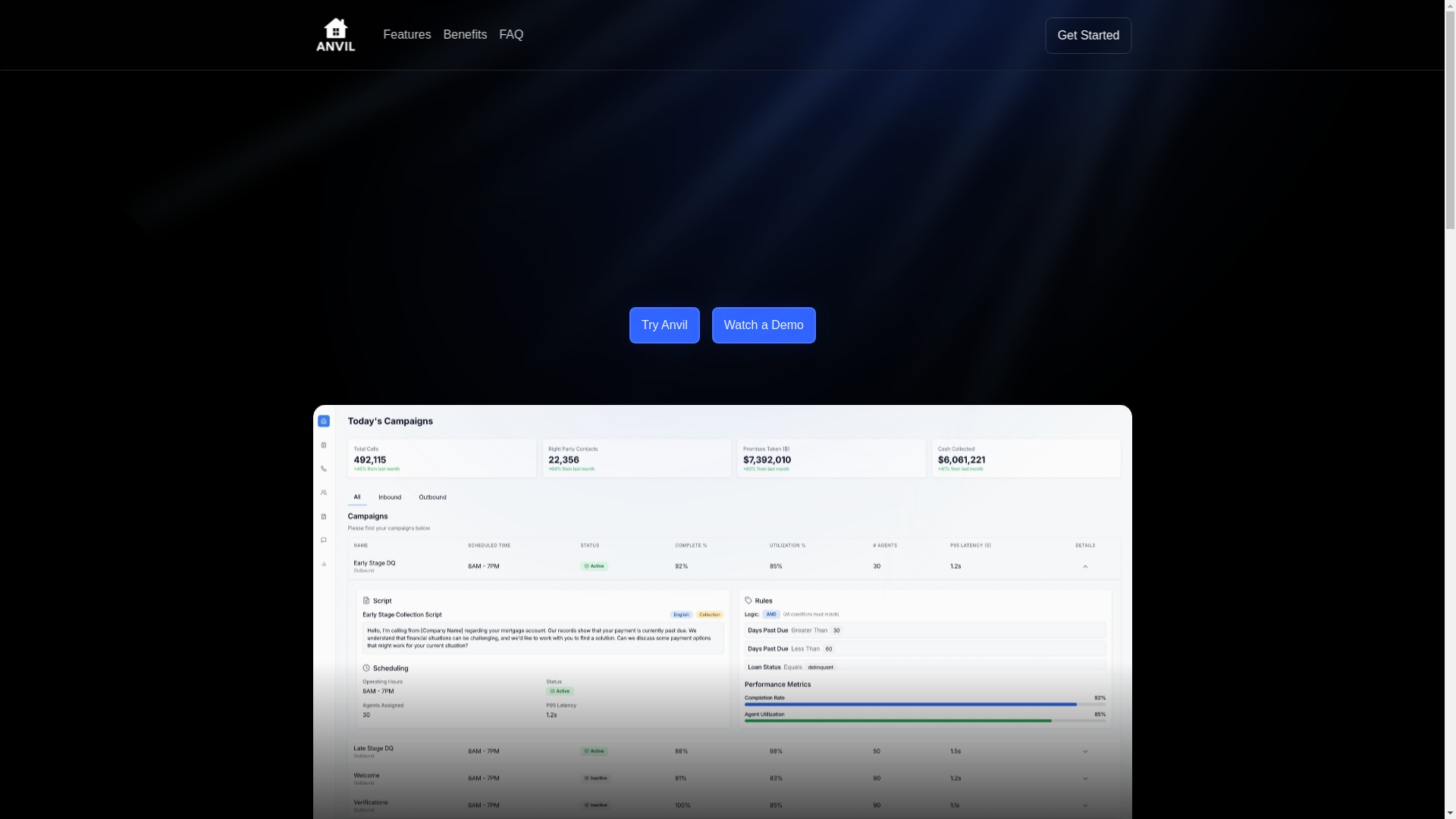This screenshot has height=819, width=1456.
Task: Click the Total Calls 492,115 card
Action: [442, 458]
